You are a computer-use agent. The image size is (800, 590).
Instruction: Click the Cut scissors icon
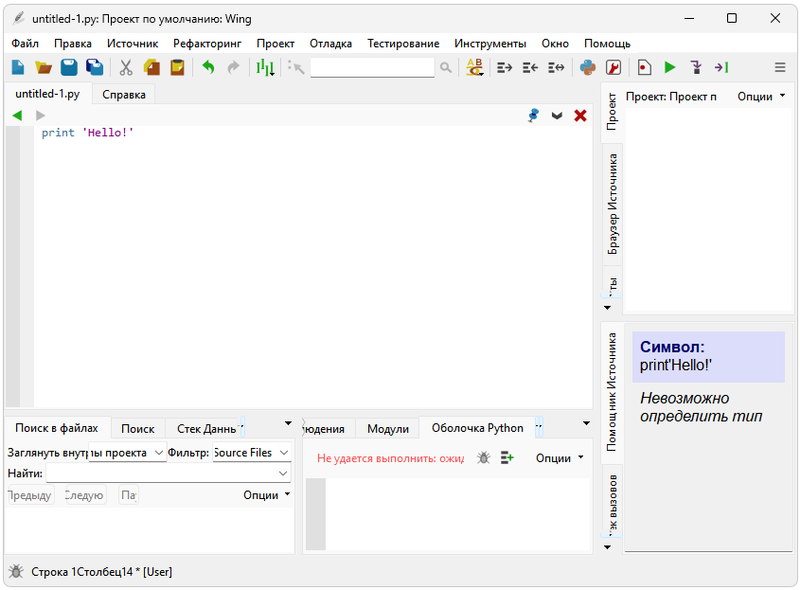coord(126,67)
